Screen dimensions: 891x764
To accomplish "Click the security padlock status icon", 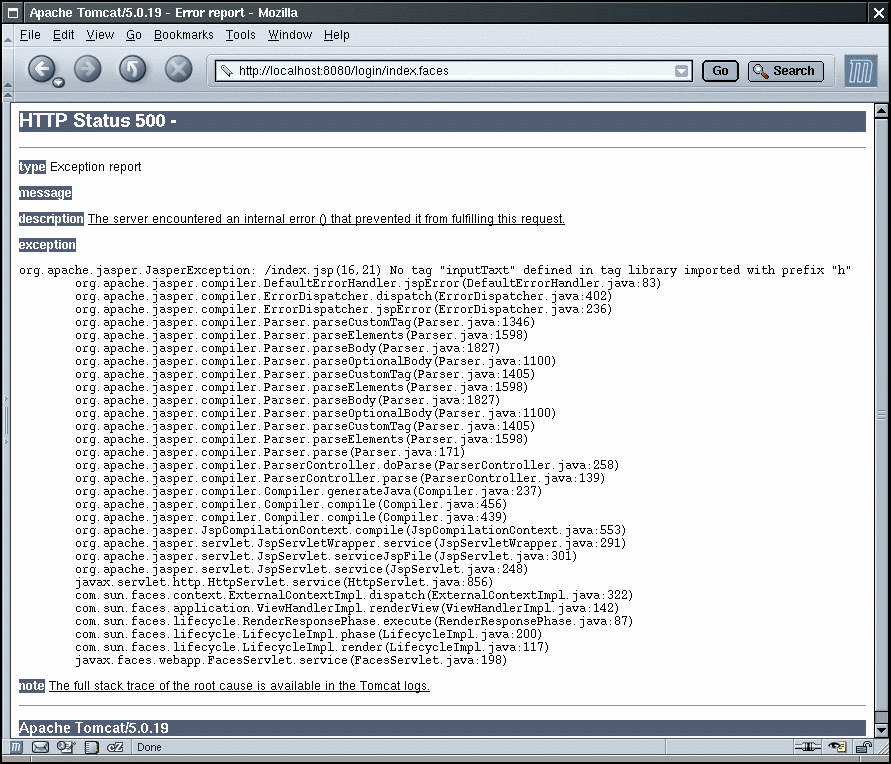I will coord(864,747).
